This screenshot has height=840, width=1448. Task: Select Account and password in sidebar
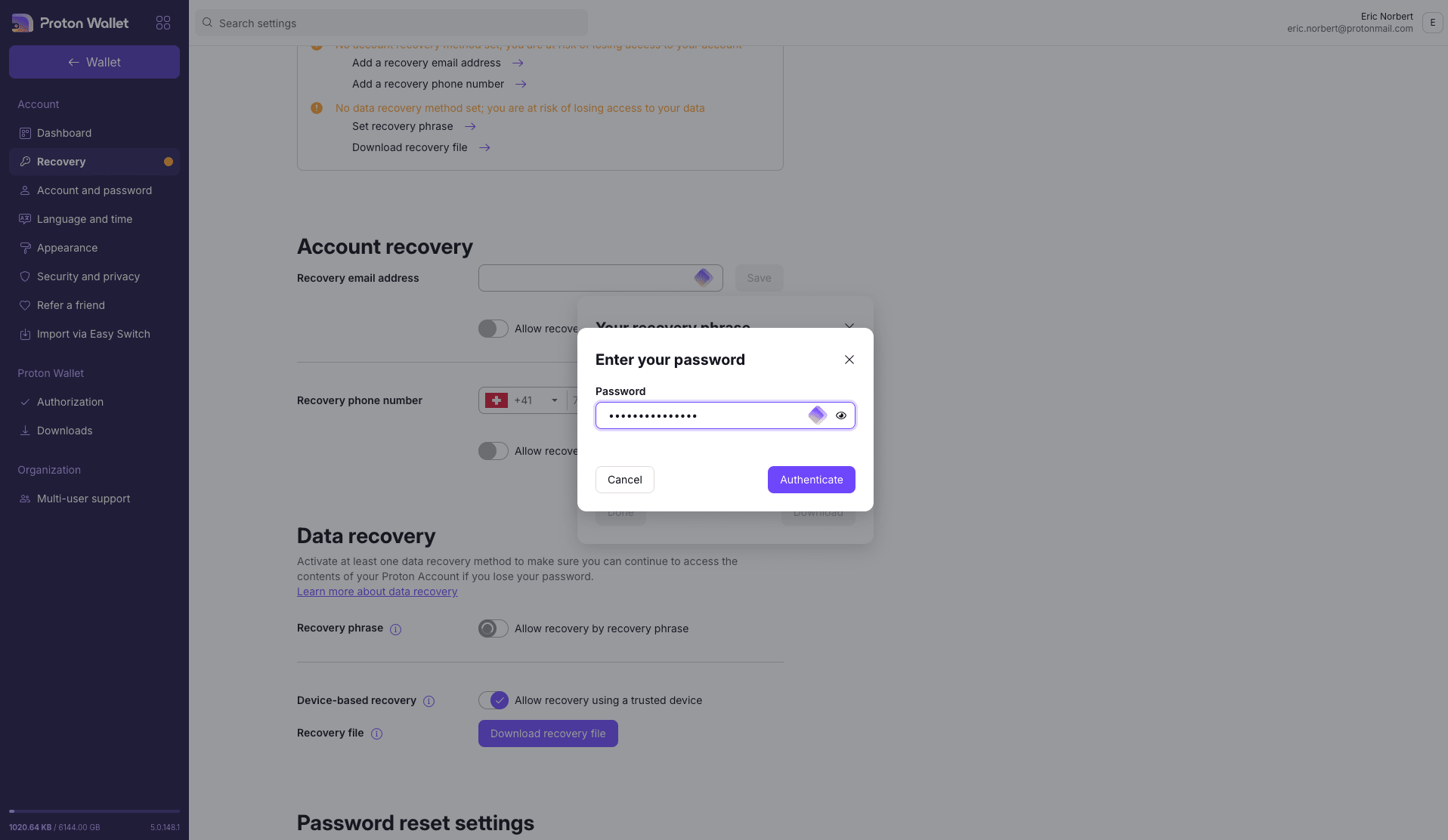click(94, 190)
